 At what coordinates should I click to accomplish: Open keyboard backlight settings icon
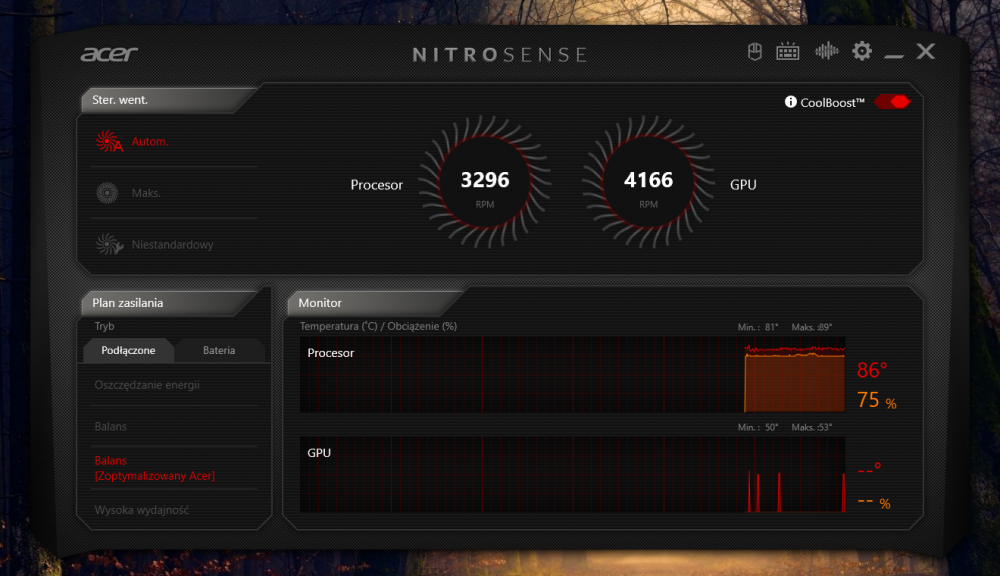[x=788, y=51]
